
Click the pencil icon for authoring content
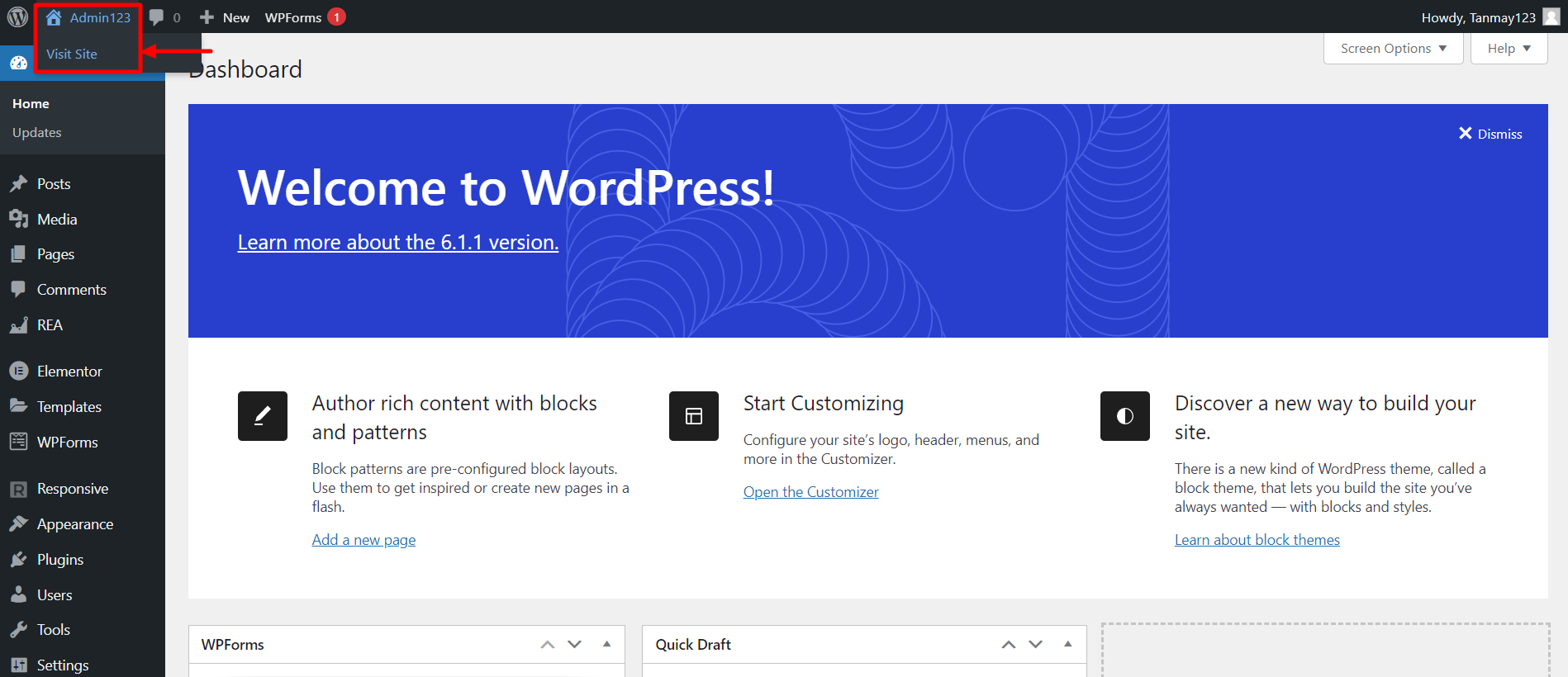tap(263, 416)
